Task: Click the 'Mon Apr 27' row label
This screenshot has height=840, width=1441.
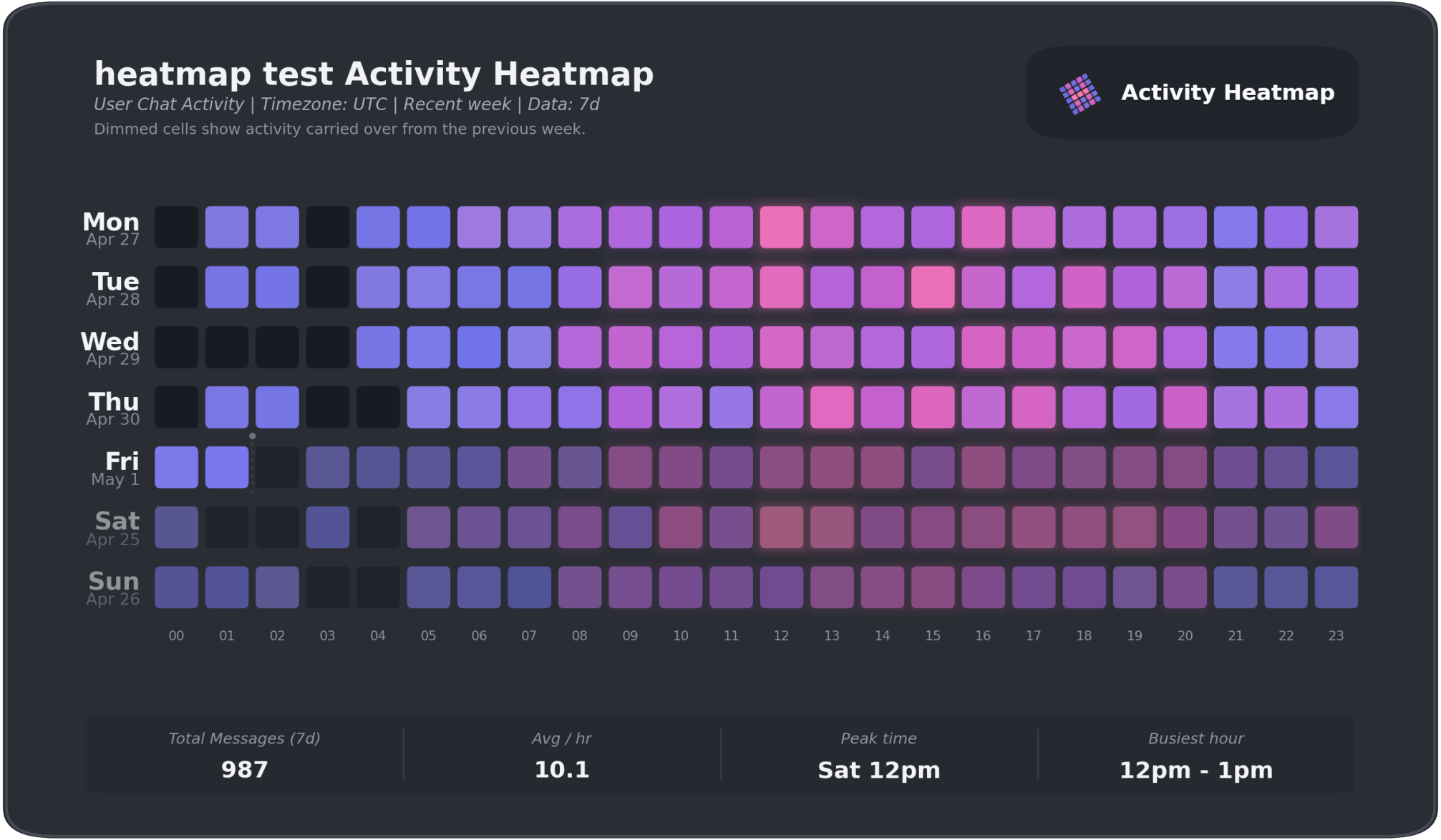Action: [112, 229]
